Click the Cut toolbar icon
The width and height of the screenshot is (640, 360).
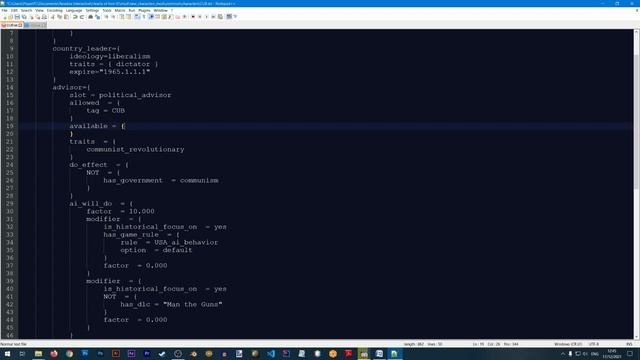click(53, 17)
